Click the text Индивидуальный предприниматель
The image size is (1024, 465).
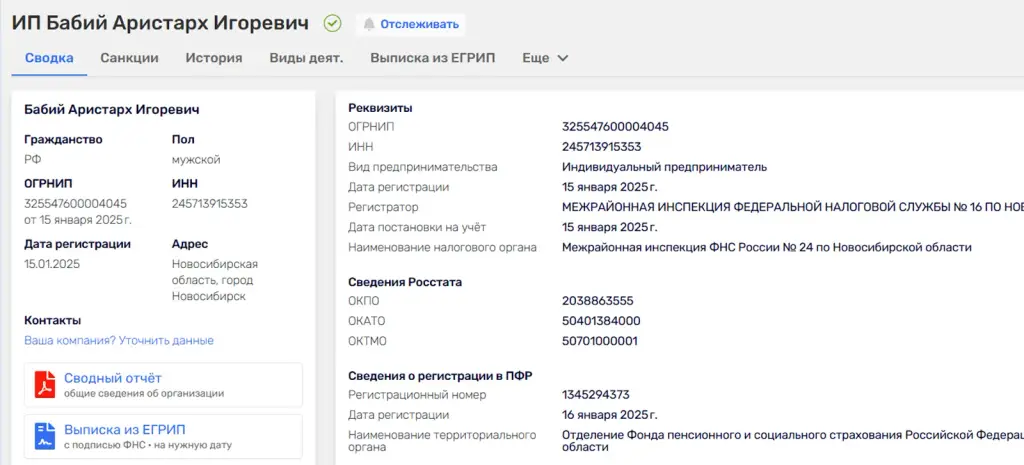pos(664,167)
